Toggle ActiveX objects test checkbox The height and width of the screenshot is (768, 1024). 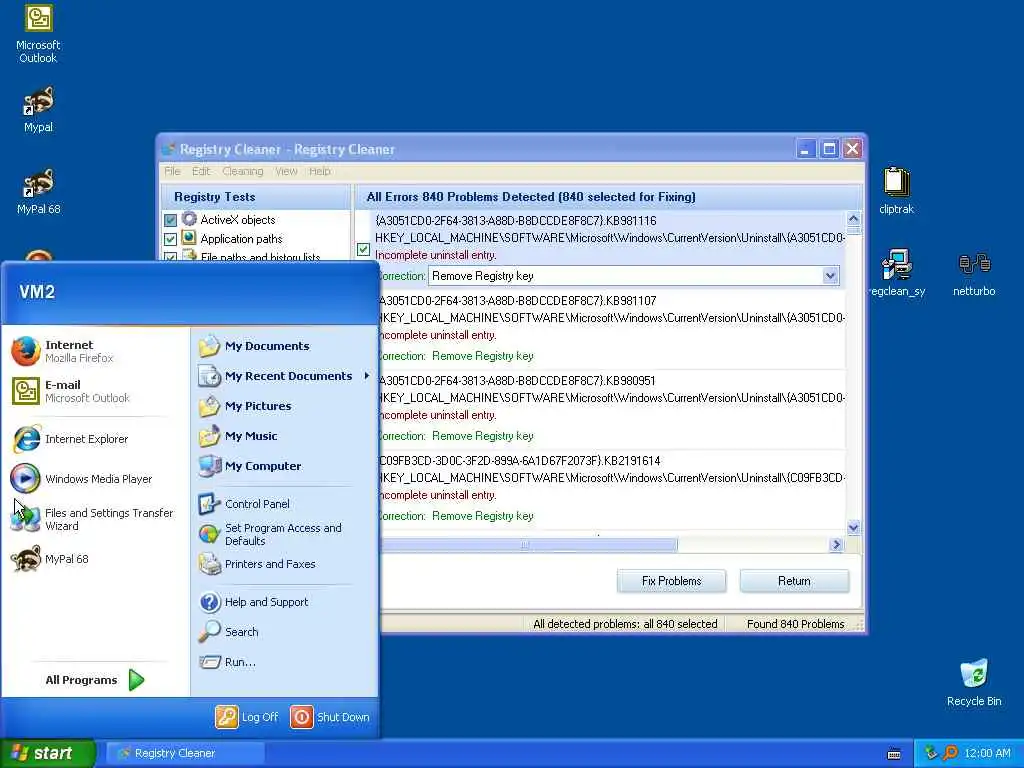click(x=170, y=220)
